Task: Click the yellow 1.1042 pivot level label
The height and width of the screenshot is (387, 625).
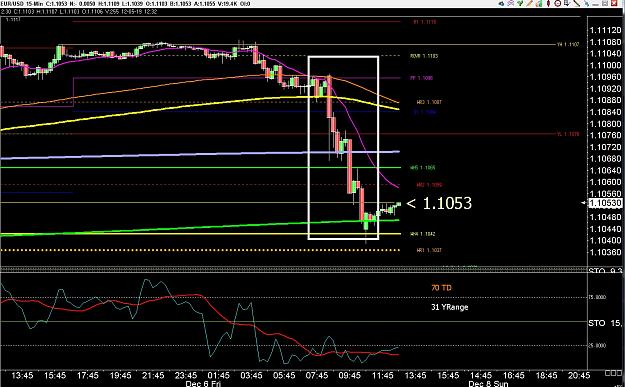Action: tap(423, 234)
